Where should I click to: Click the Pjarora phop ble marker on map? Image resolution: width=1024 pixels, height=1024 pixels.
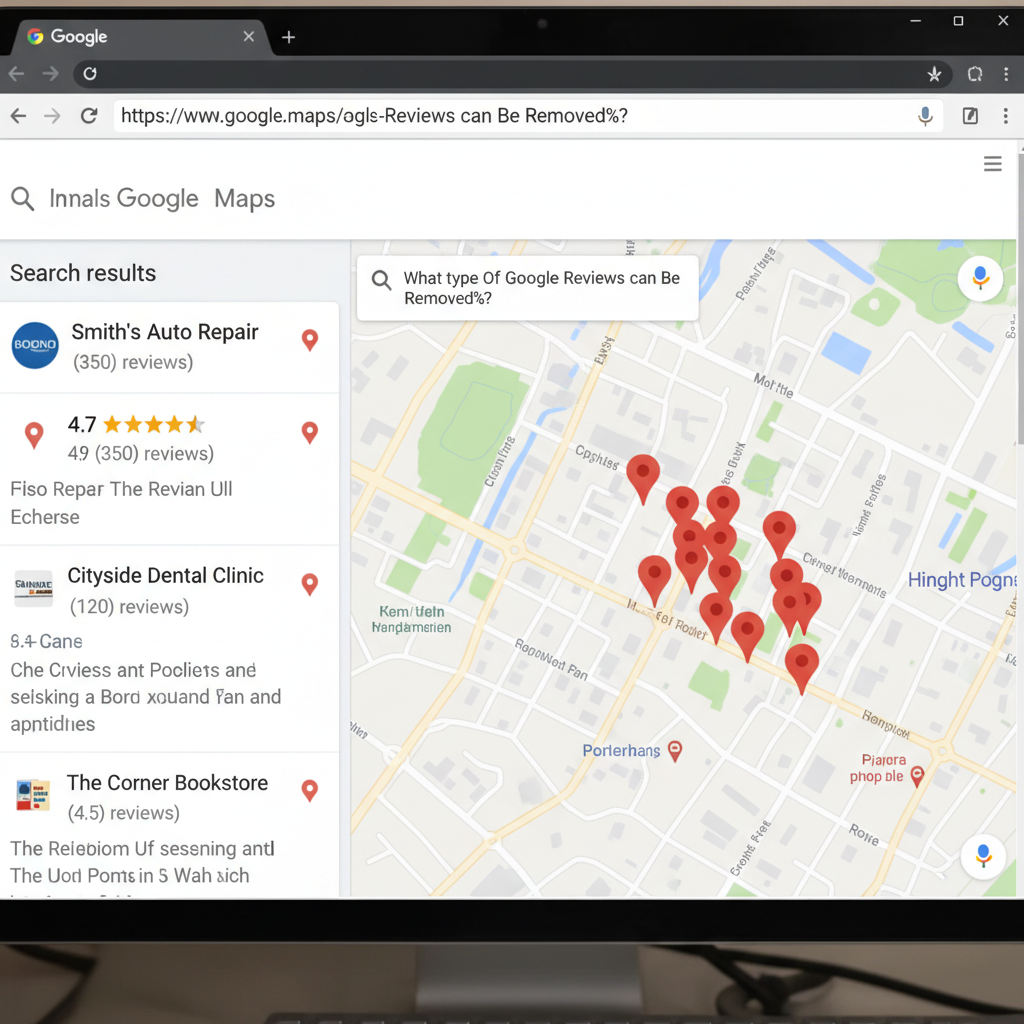tap(917, 776)
